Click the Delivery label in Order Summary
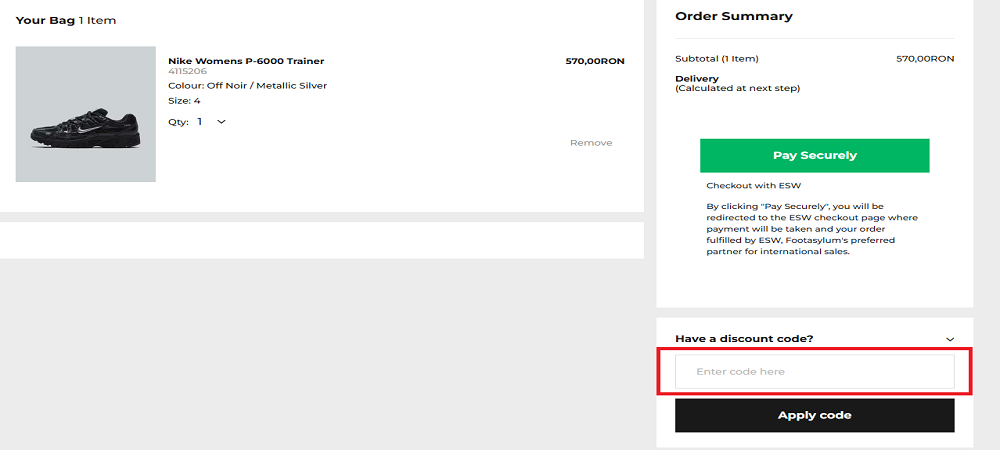This screenshot has height=450, width=1000. 697,78
